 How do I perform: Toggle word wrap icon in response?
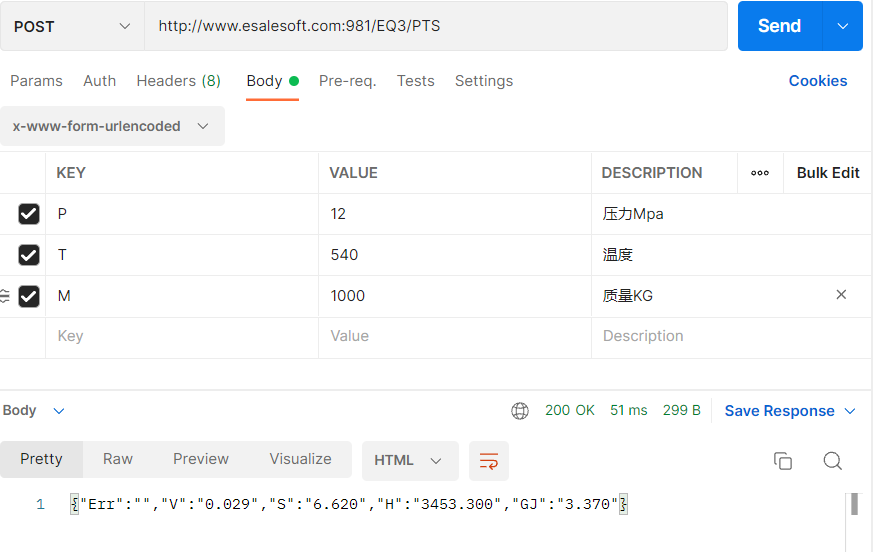click(489, 461)
